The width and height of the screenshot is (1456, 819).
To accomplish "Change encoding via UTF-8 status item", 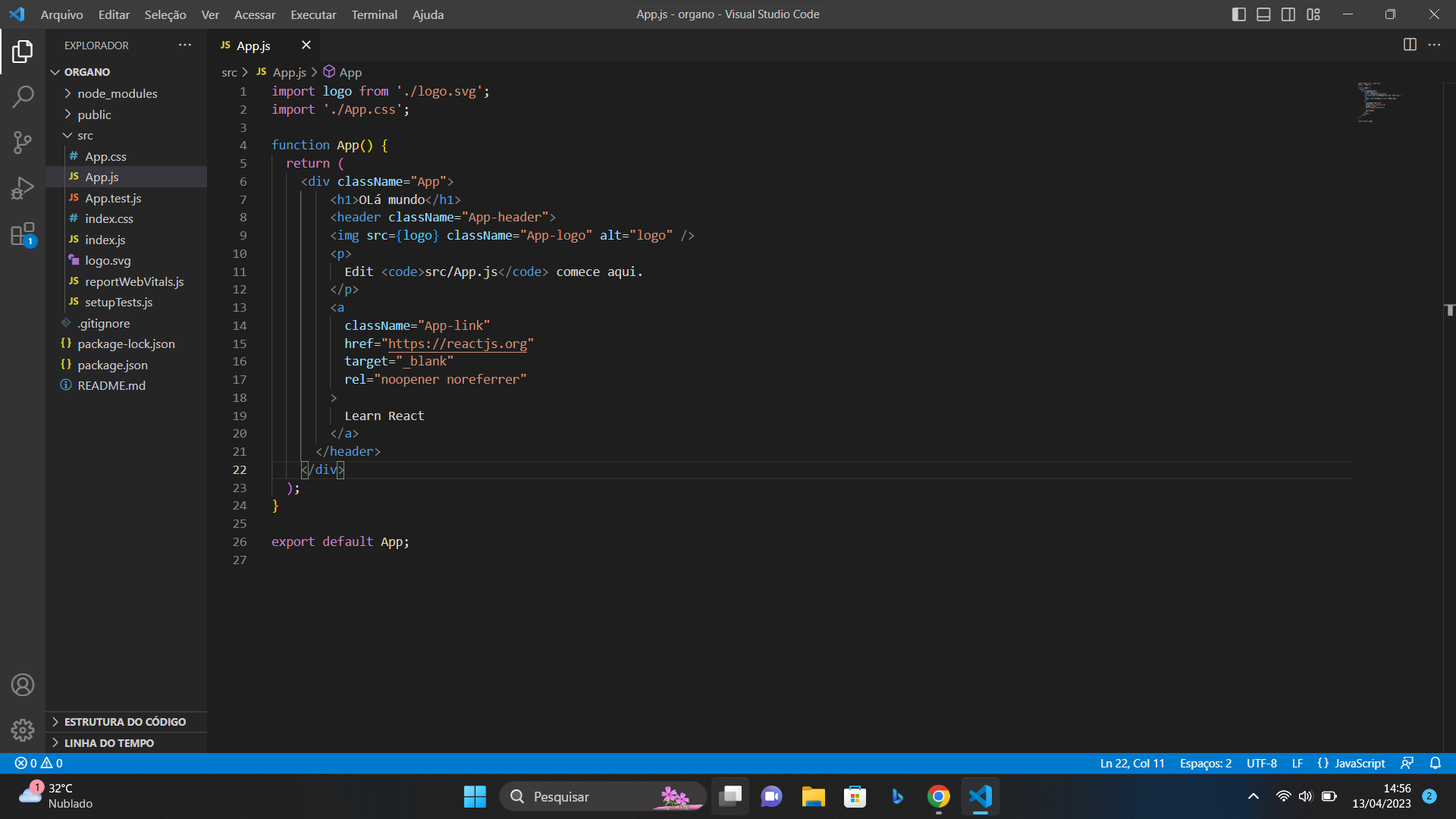I will [1261, 763].
